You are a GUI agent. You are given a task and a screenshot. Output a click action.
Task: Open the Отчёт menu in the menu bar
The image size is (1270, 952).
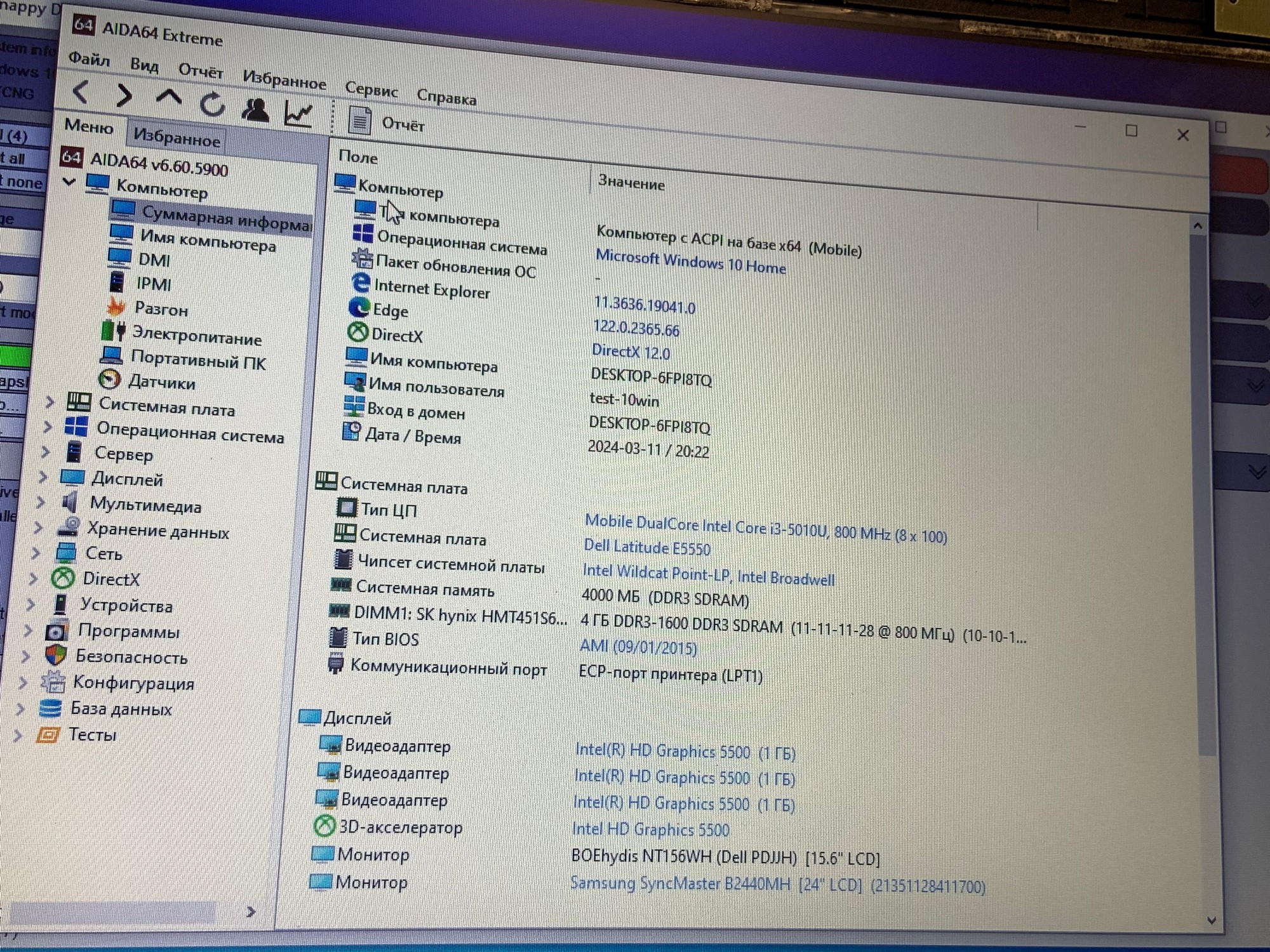[201, 70]
